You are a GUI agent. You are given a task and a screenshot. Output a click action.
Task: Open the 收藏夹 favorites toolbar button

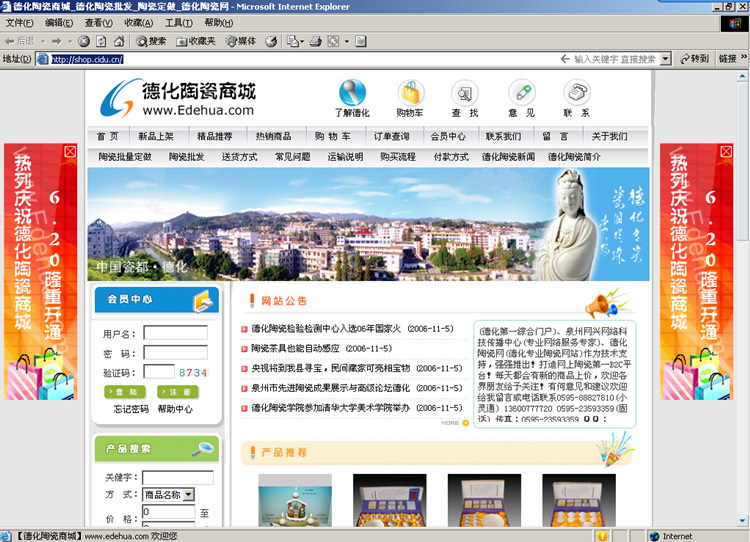pyautogui.click(x=196, y=41)
